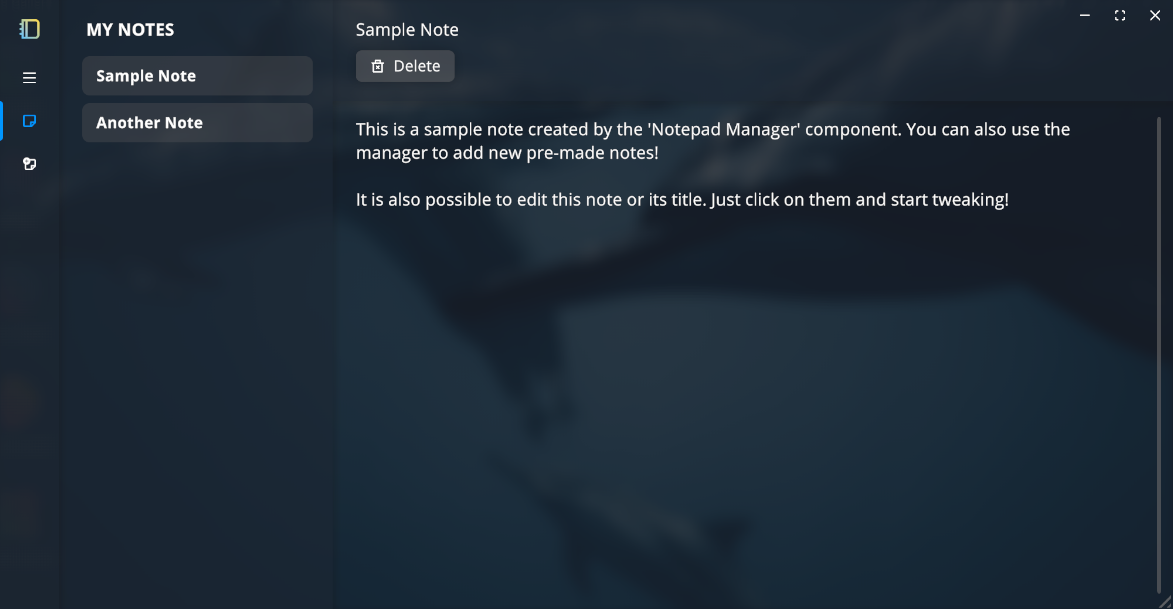Open the Notepad Manager icon
This screenshot has height=609, width=1173.
click(x=29, y=164)
